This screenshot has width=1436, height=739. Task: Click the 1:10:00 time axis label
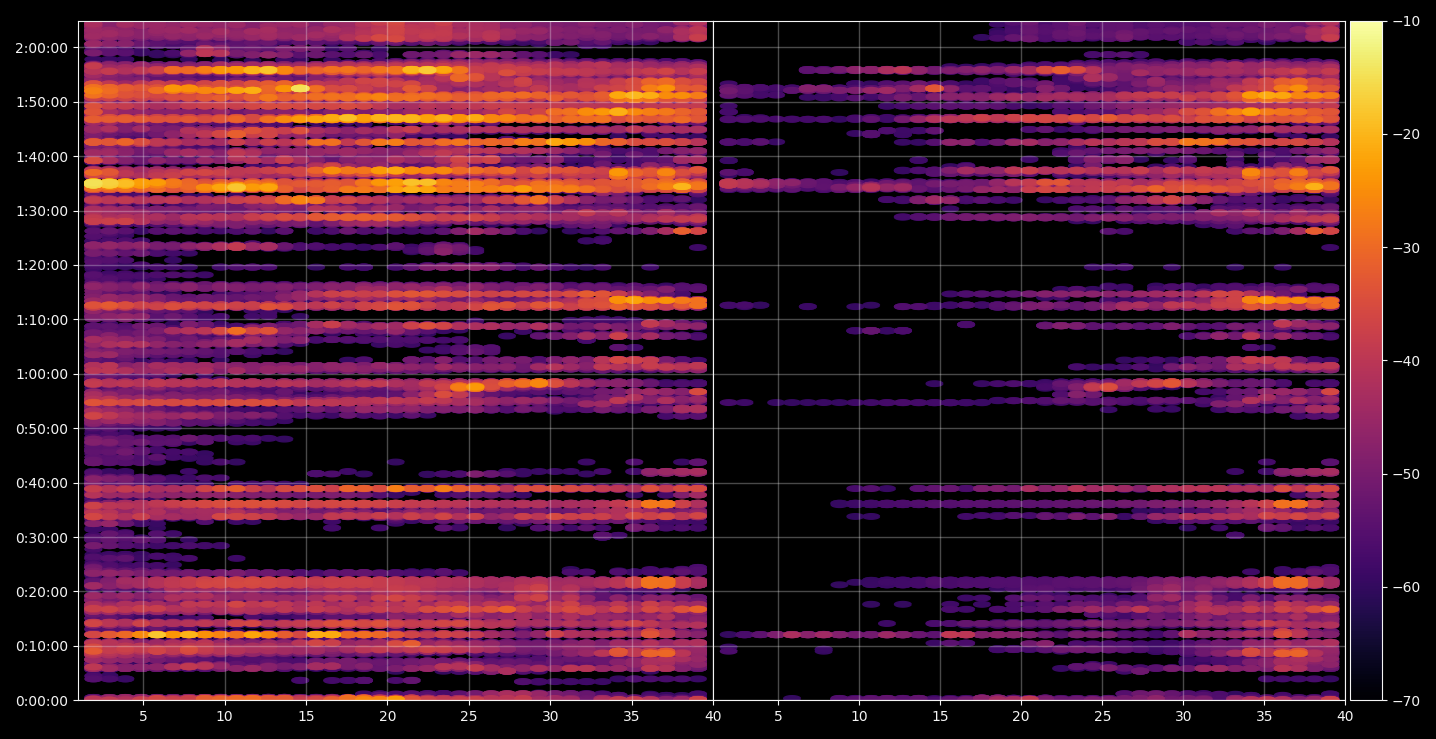[42, 320]
